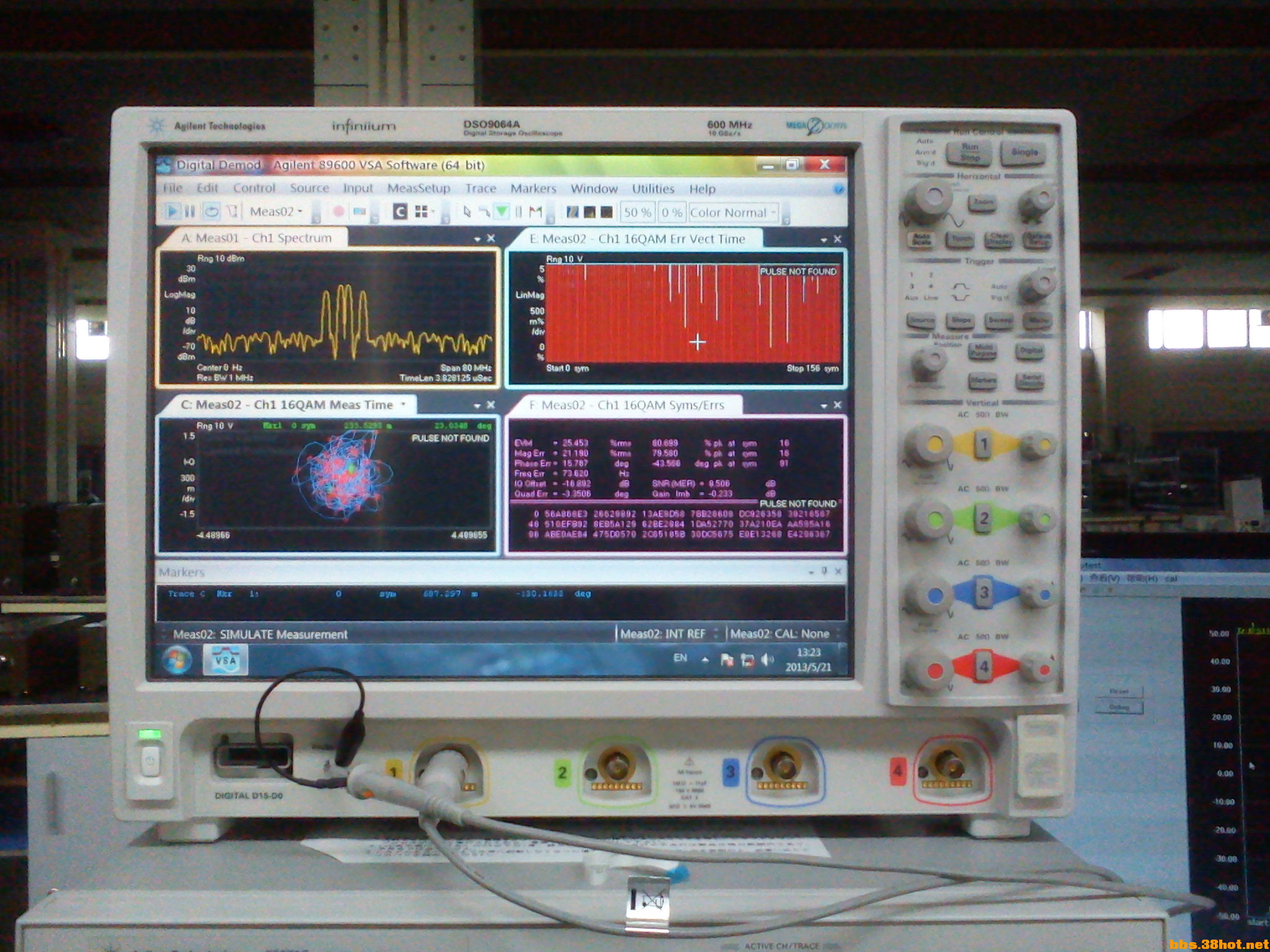The width and height of the screenshot is (1270, 952).
Task: Show hidden system tray icons
Action: tap(705, 660)
